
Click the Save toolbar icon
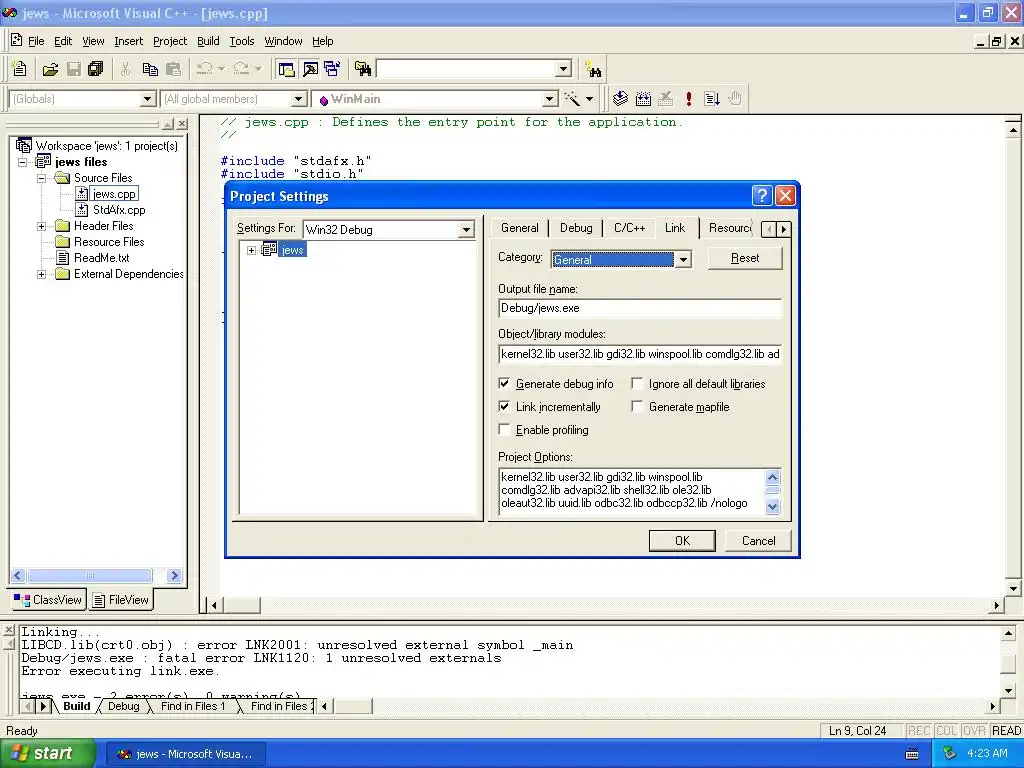coord(74,69)
